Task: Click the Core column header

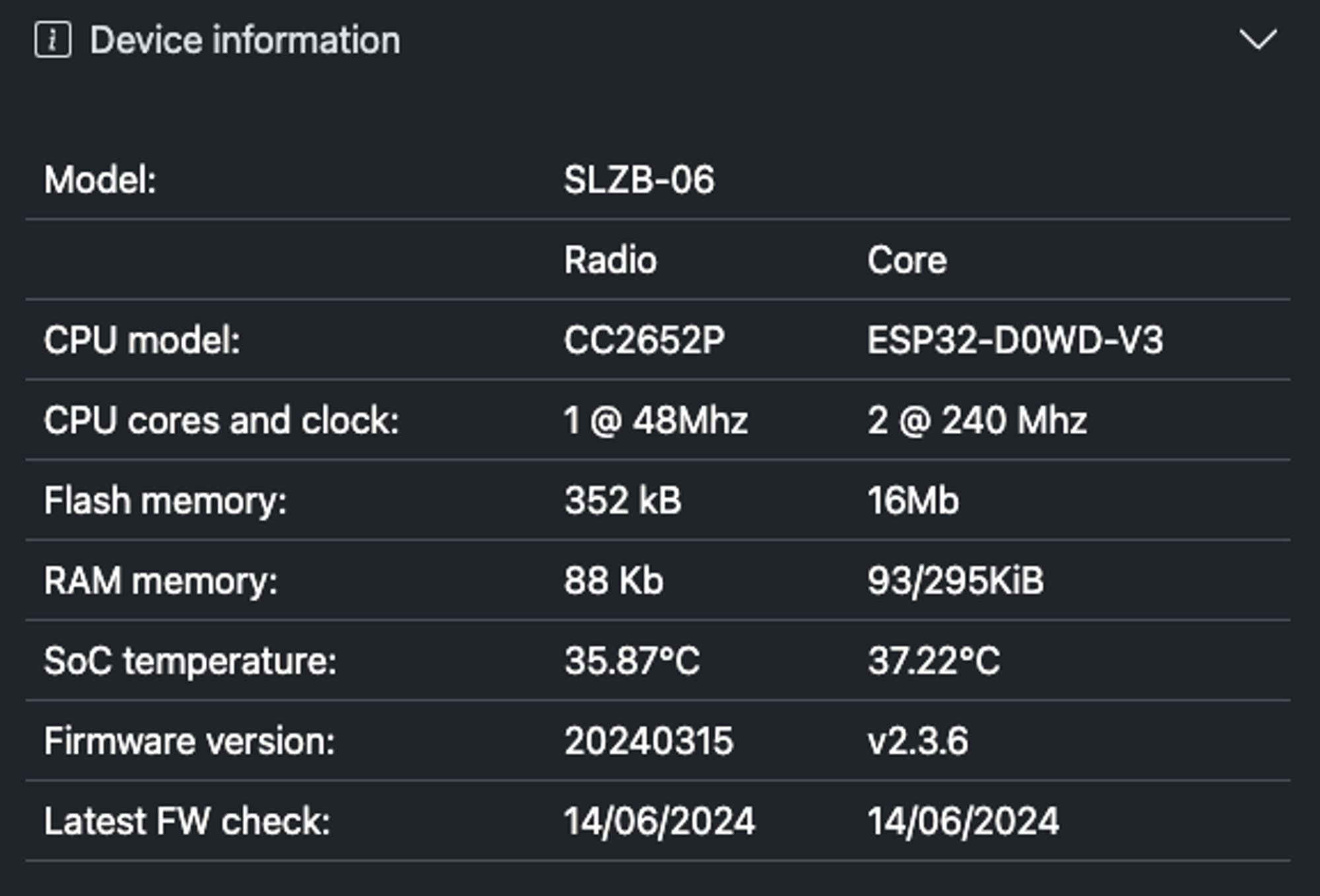Action: (907, 260)
